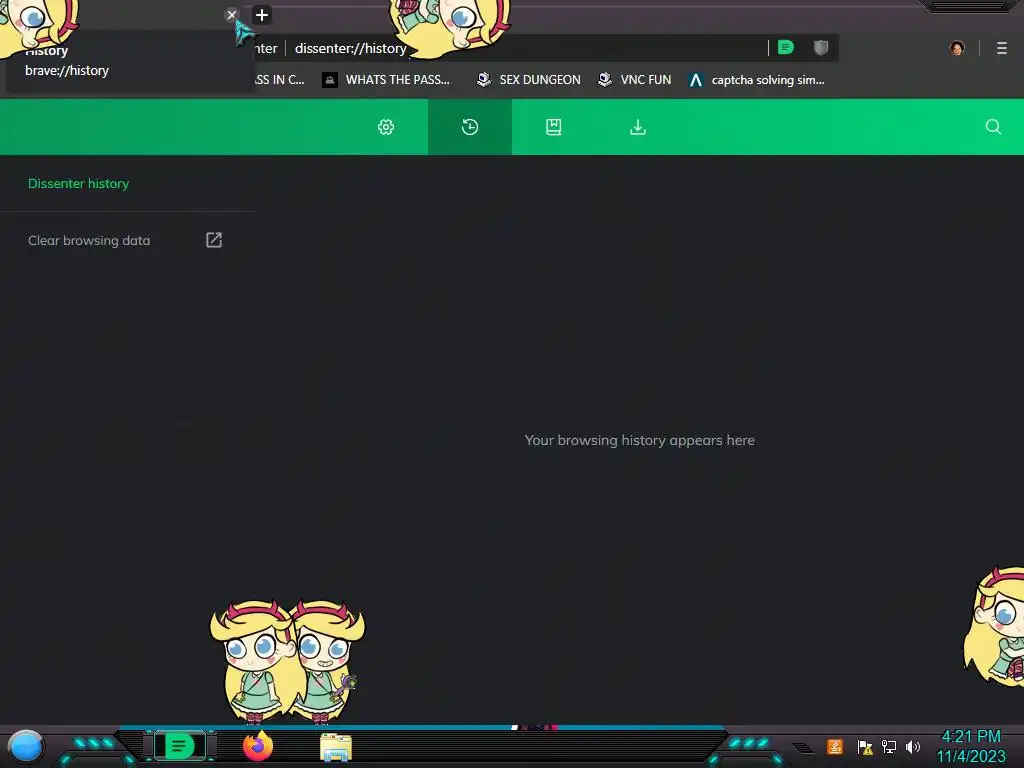Open Java tray icon
The image size is (1024, 768).
(x=835, y=746)
